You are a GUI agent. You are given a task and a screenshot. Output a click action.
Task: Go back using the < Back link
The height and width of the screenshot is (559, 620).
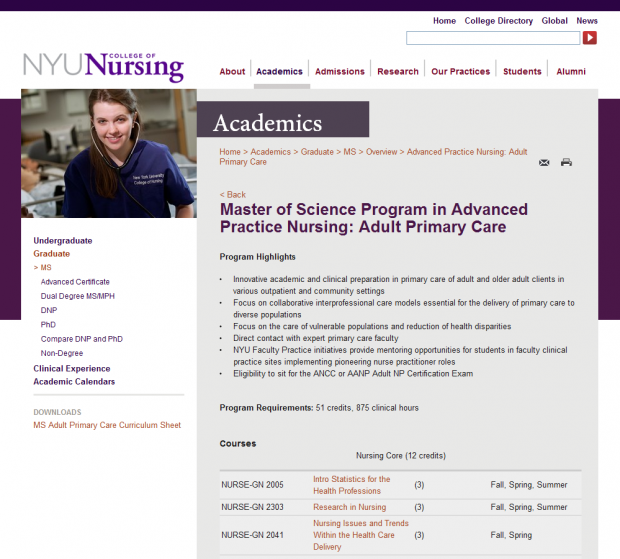232,195
